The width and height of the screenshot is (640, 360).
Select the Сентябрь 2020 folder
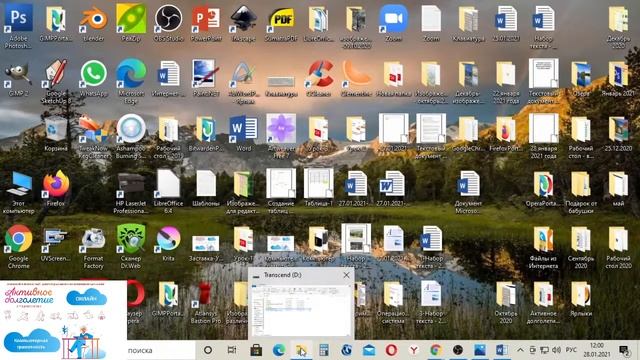coord(581,247)
